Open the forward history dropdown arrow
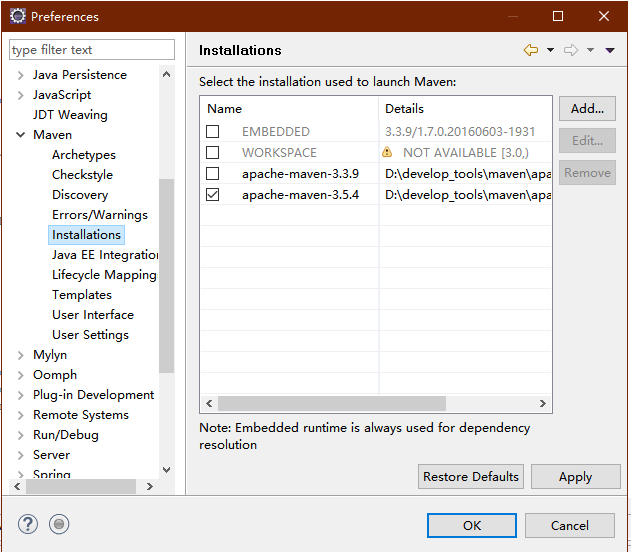 (x=590, y=50)
